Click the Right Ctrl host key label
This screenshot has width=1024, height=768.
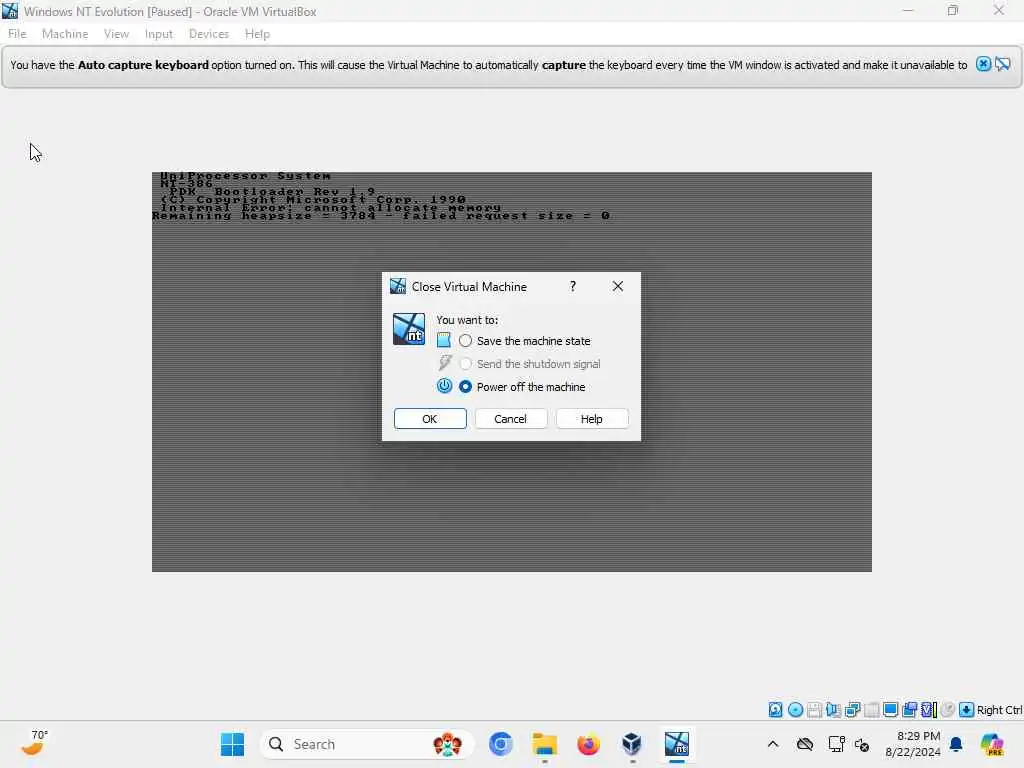click(x=999, y=710)
